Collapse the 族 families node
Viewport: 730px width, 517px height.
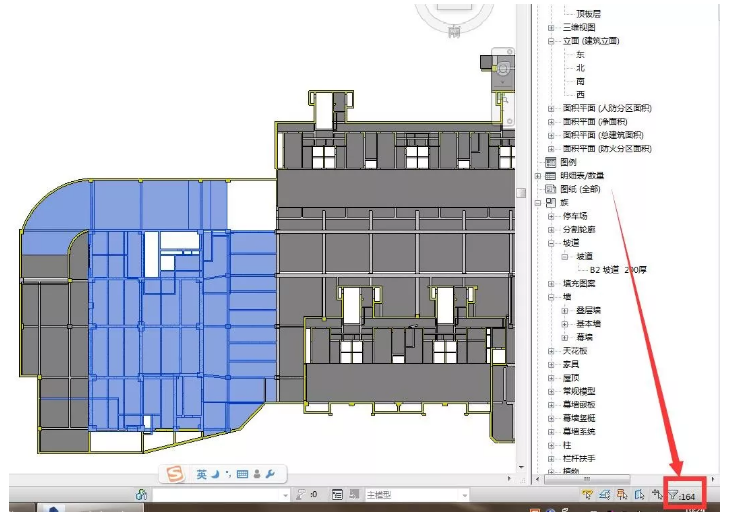point(538,203)
